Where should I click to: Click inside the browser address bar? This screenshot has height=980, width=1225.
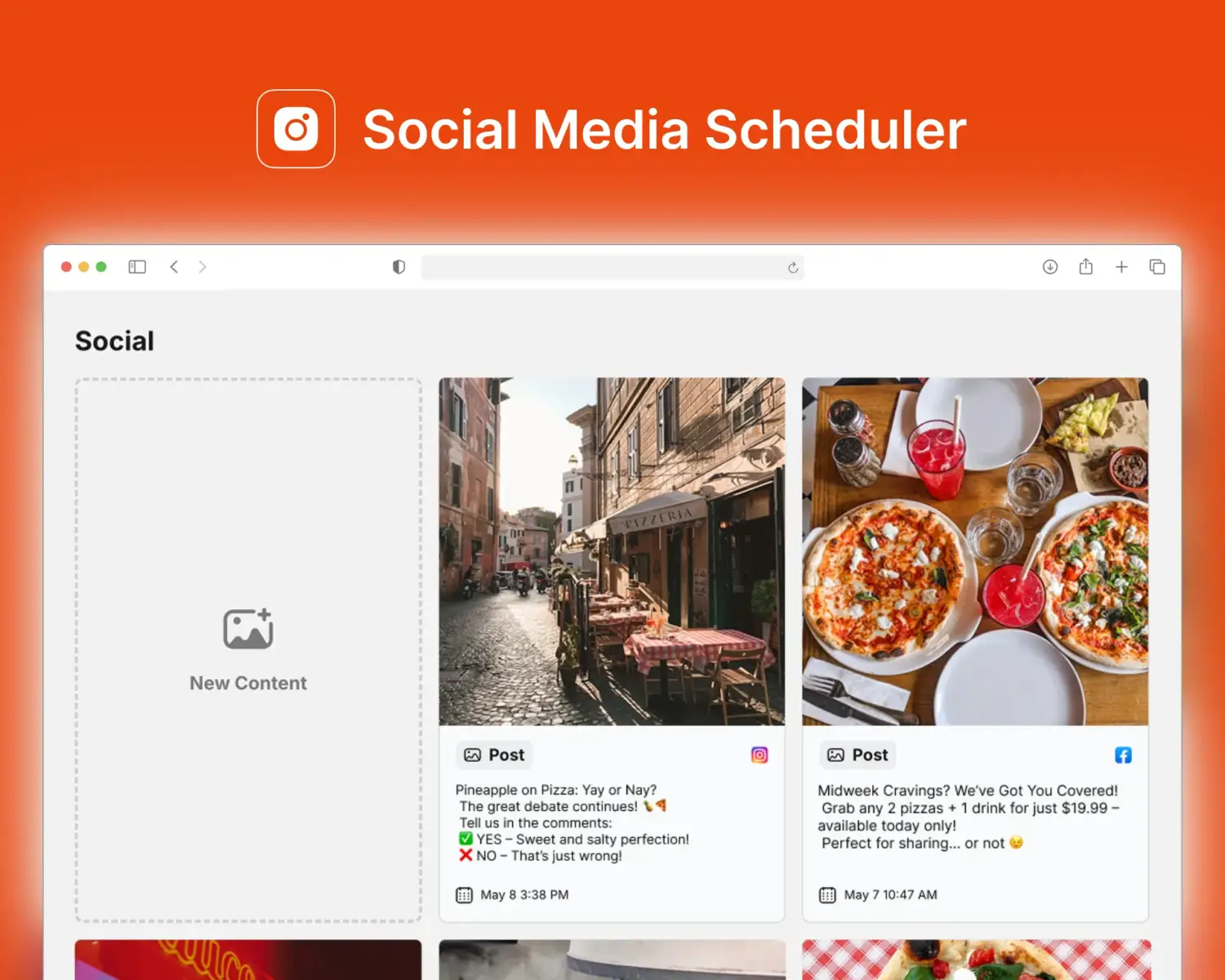click(604, 268)
